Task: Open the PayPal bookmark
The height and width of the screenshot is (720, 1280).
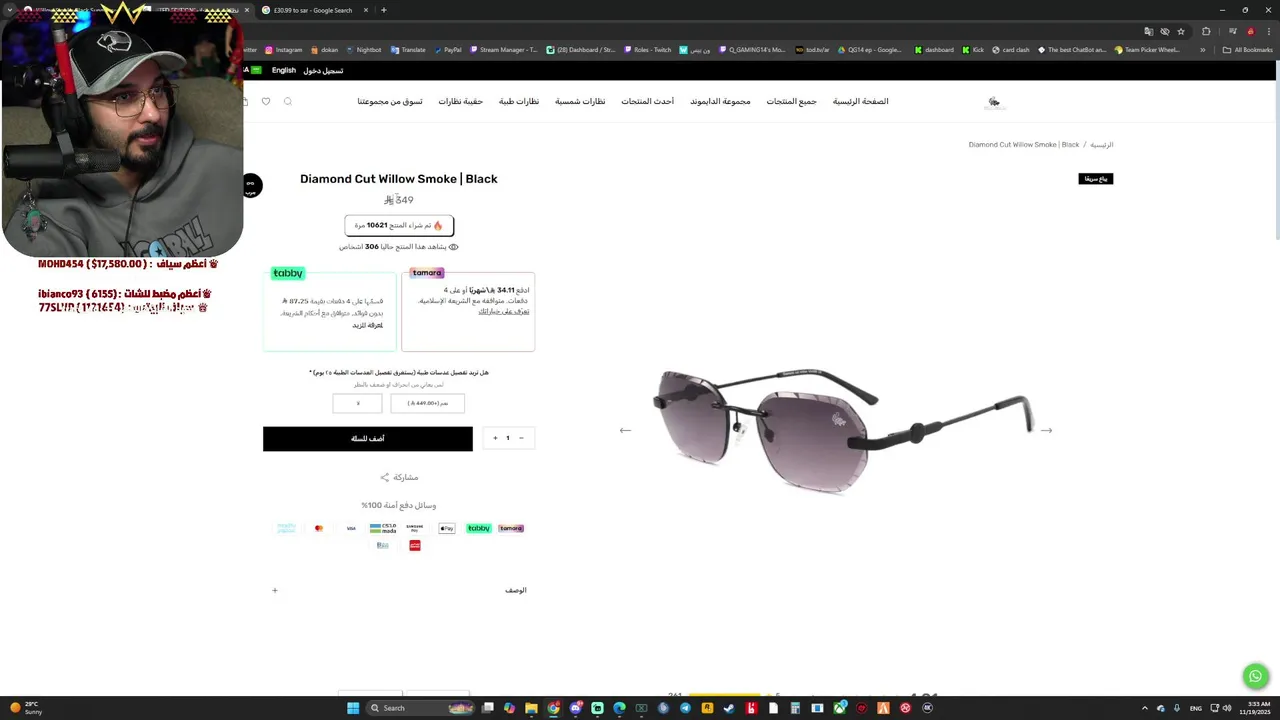Action: pos(447,49)
